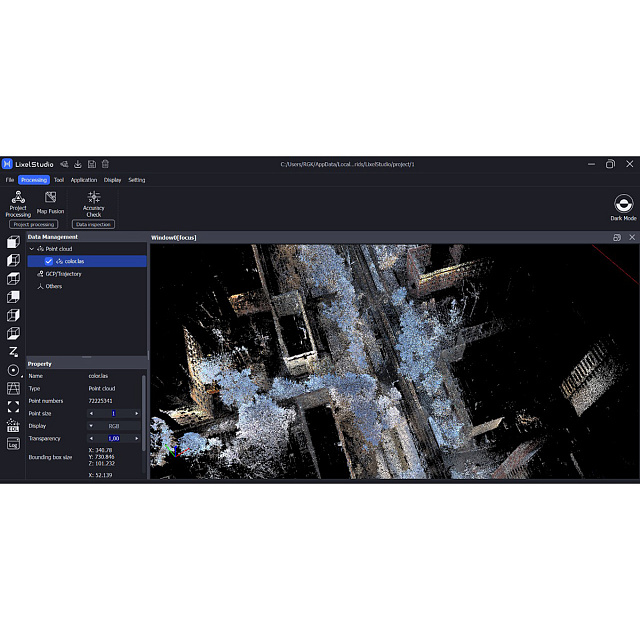640x640 pixels.
Task: Click the LixelStudio logo icon
Action: [7, 164]
